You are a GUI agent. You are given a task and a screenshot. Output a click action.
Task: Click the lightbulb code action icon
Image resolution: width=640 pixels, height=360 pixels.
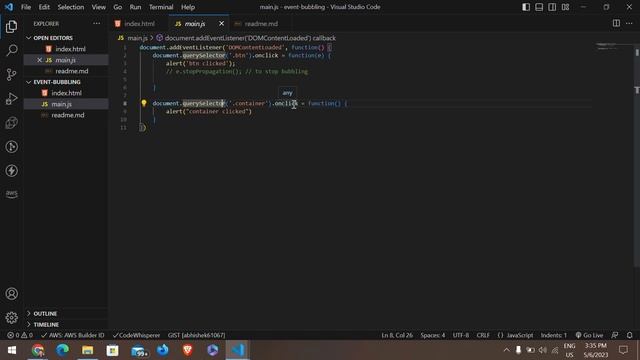pyautogui.click(x=144, y=103)
